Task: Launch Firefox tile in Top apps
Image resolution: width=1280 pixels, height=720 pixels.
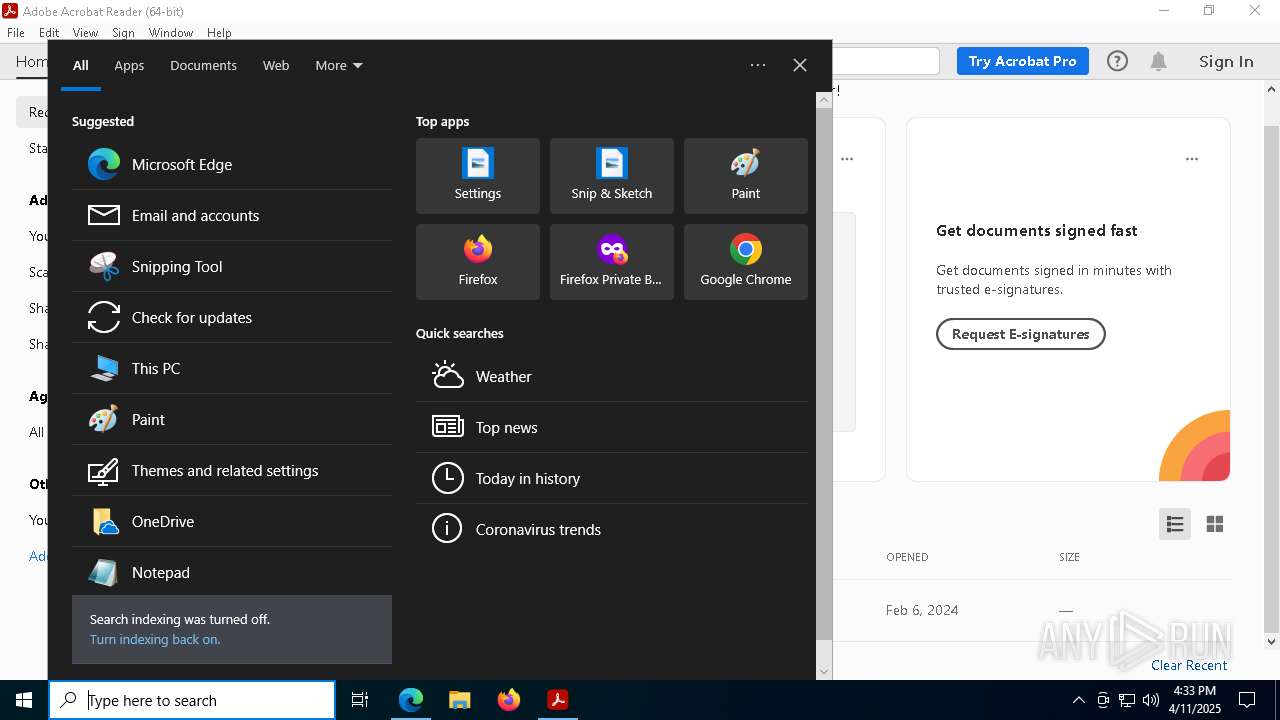Action: pos(478,262)
